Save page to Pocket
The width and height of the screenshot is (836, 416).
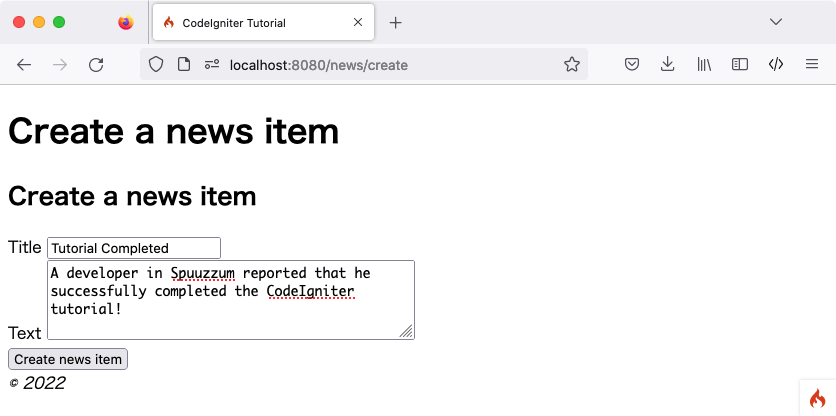(x=632, y=65)
